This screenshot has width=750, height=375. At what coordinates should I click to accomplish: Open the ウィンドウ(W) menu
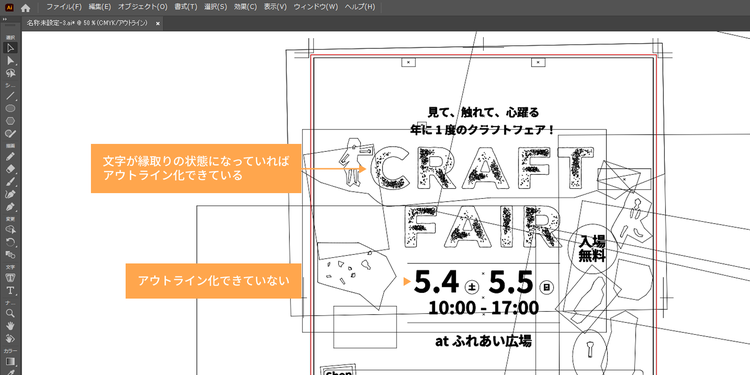click(316, 7)
